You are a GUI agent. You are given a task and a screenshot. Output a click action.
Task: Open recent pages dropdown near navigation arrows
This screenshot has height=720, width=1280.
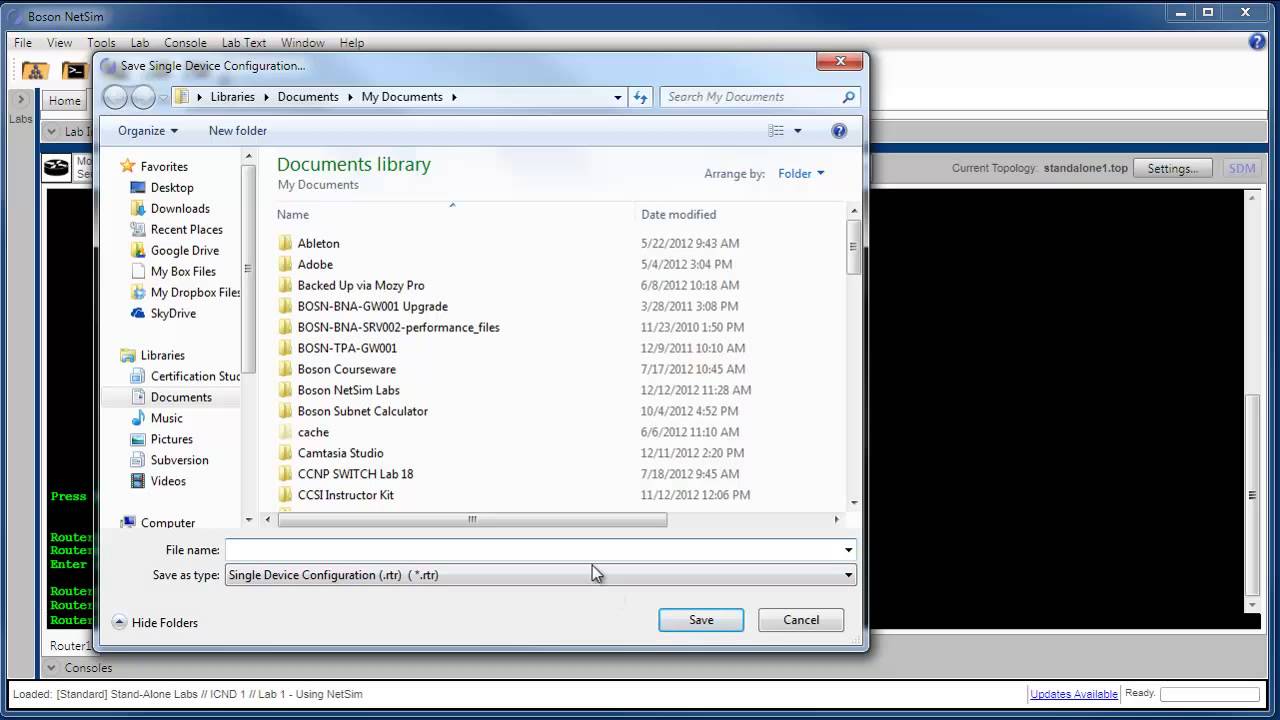click(163, 98)
